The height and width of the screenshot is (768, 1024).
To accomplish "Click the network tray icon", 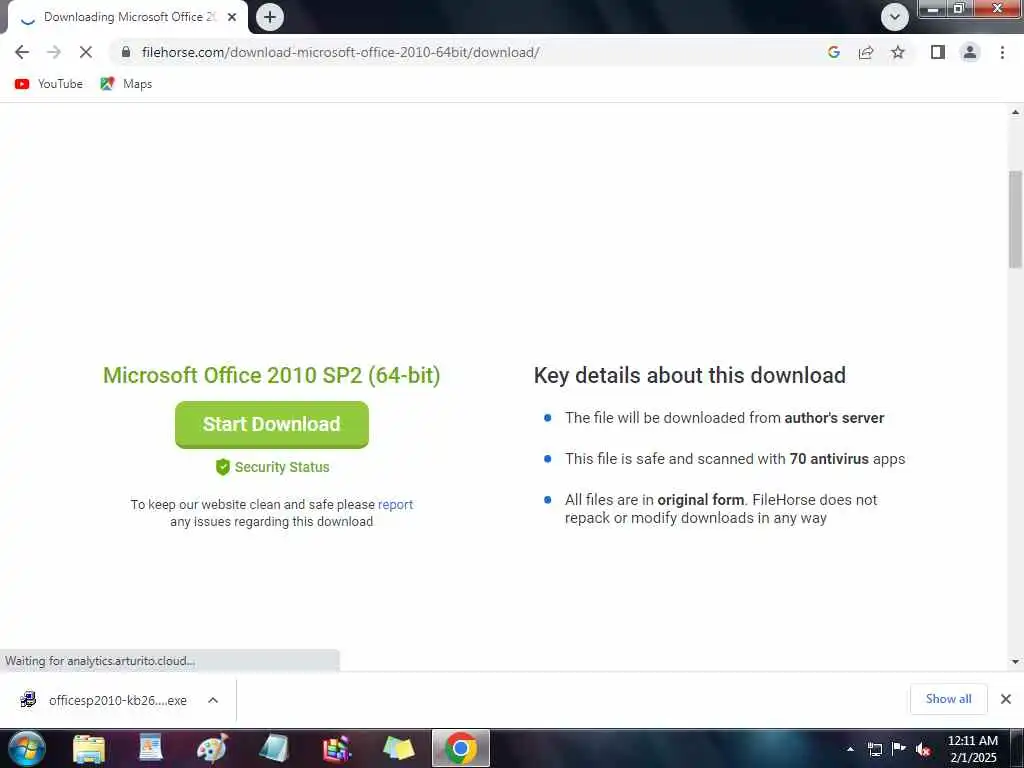I will pyautogui.click(x=874, y=749).
